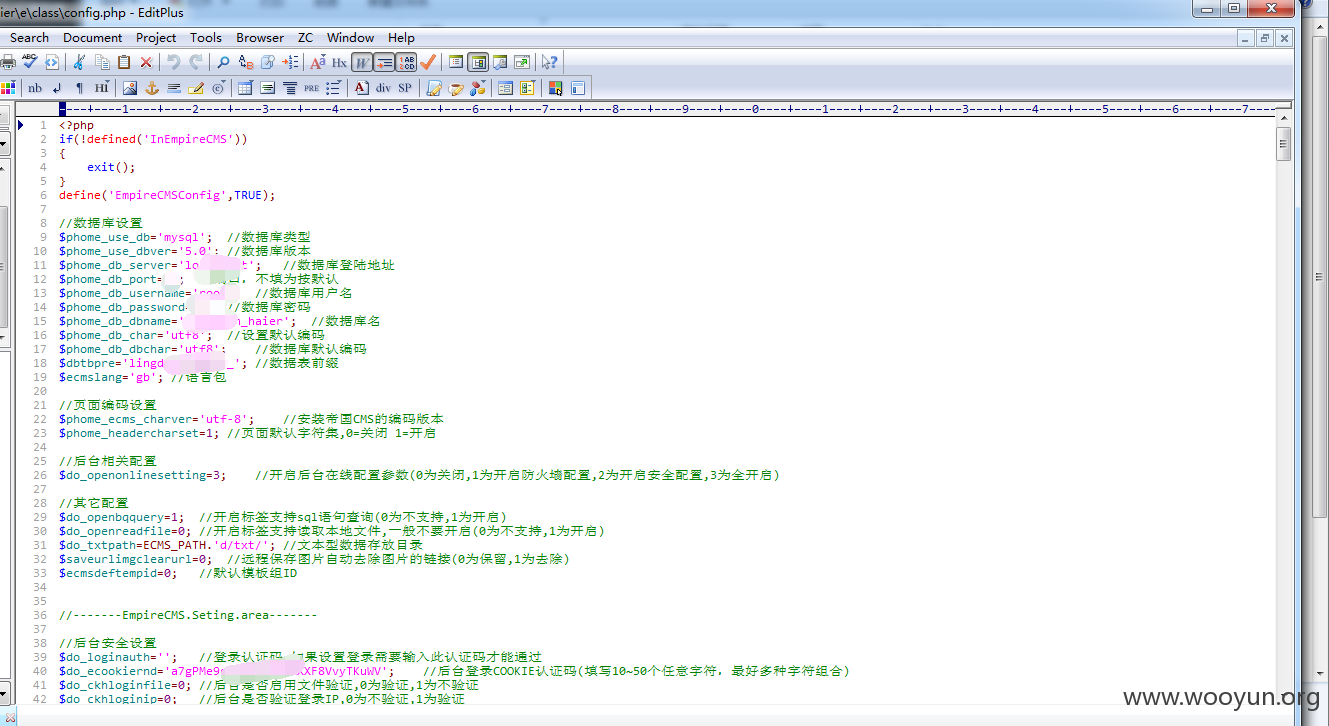Click the Undo arrow icon

point(173,62)
